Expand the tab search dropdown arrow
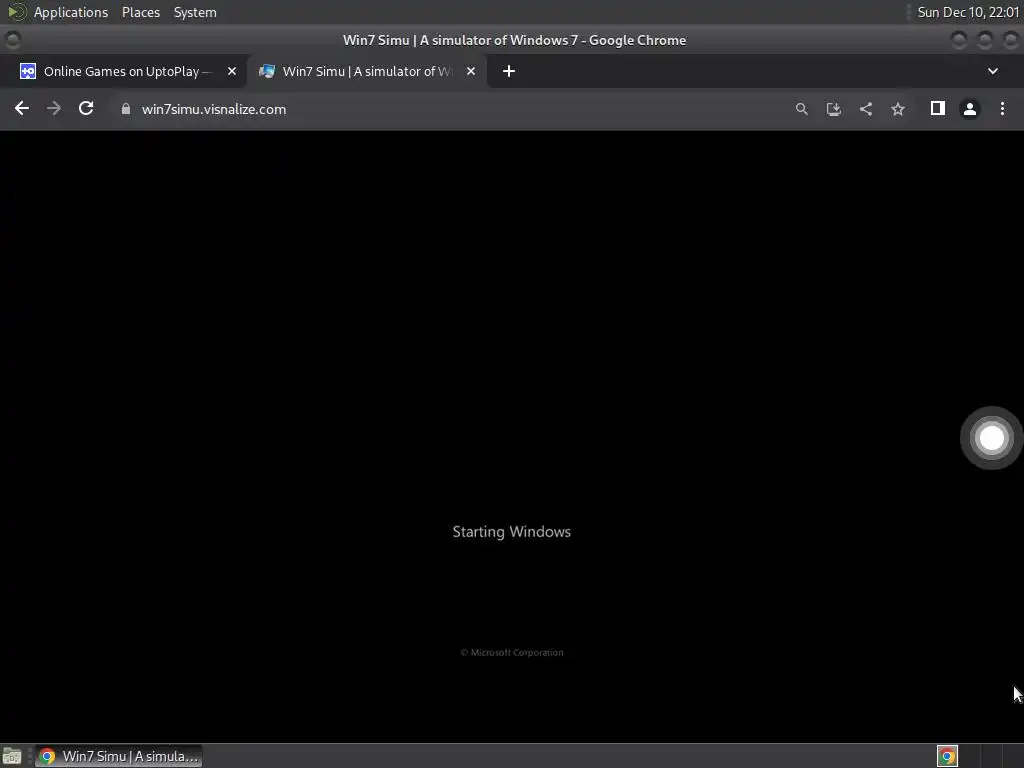Viewport: 1024px width, 768px height. click(x=993, y=71)
